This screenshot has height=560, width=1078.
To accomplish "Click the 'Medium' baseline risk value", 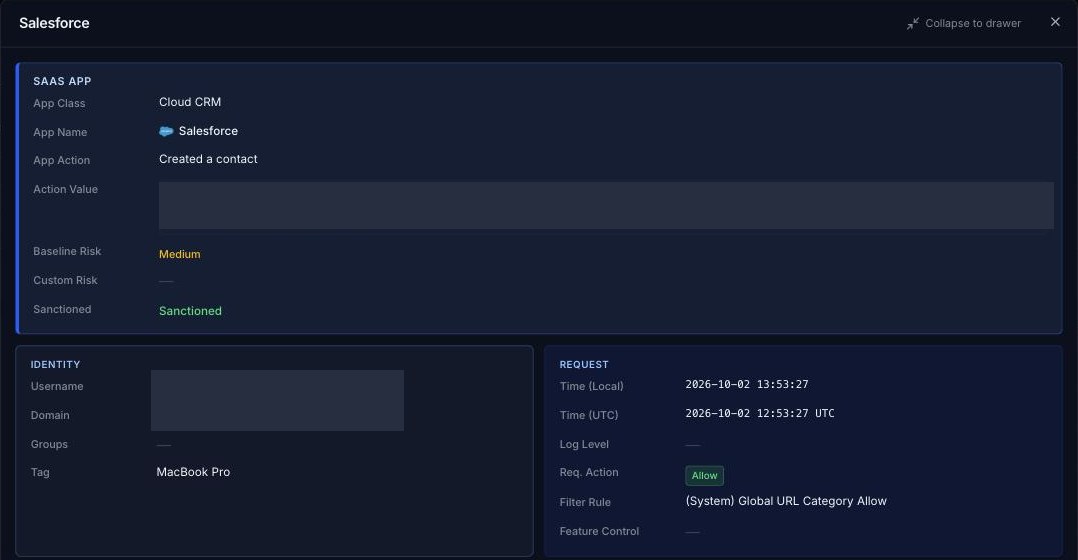I will pyautogui.click(x=179, y=254).
